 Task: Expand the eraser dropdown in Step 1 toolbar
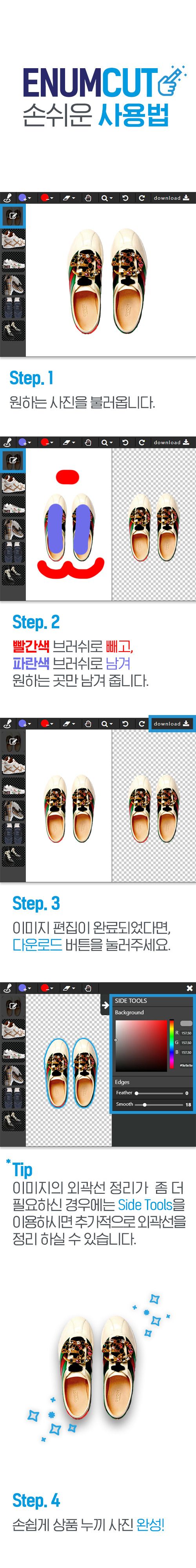(x=69, y=198)
